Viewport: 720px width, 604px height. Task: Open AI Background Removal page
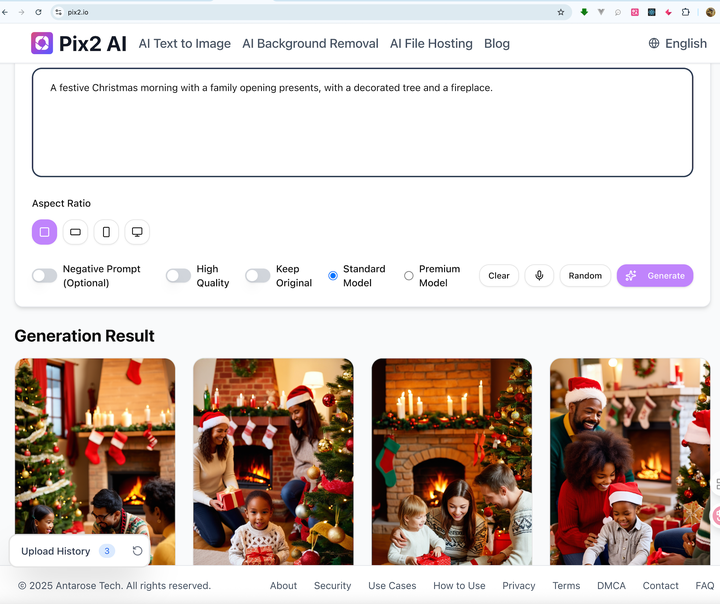pos(310,43)
